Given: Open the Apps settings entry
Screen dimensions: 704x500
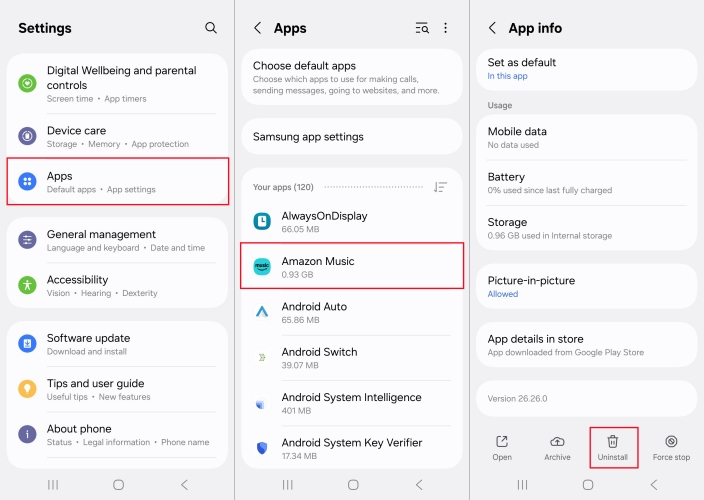Looking at the screenshot, I should pyautogui.click(x=118, y=181).
